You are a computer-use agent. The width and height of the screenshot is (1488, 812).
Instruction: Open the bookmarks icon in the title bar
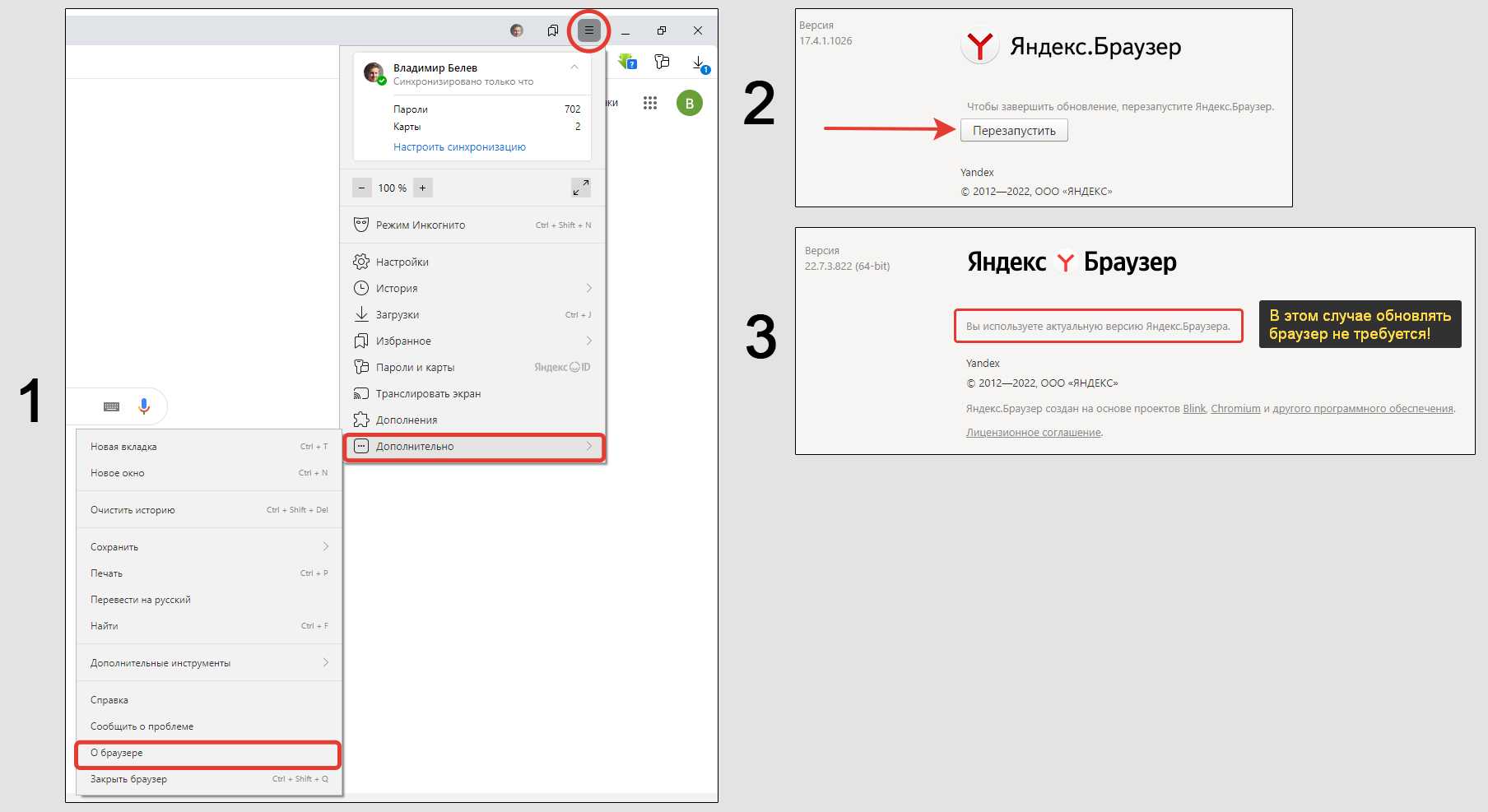(x=553, y=30)
